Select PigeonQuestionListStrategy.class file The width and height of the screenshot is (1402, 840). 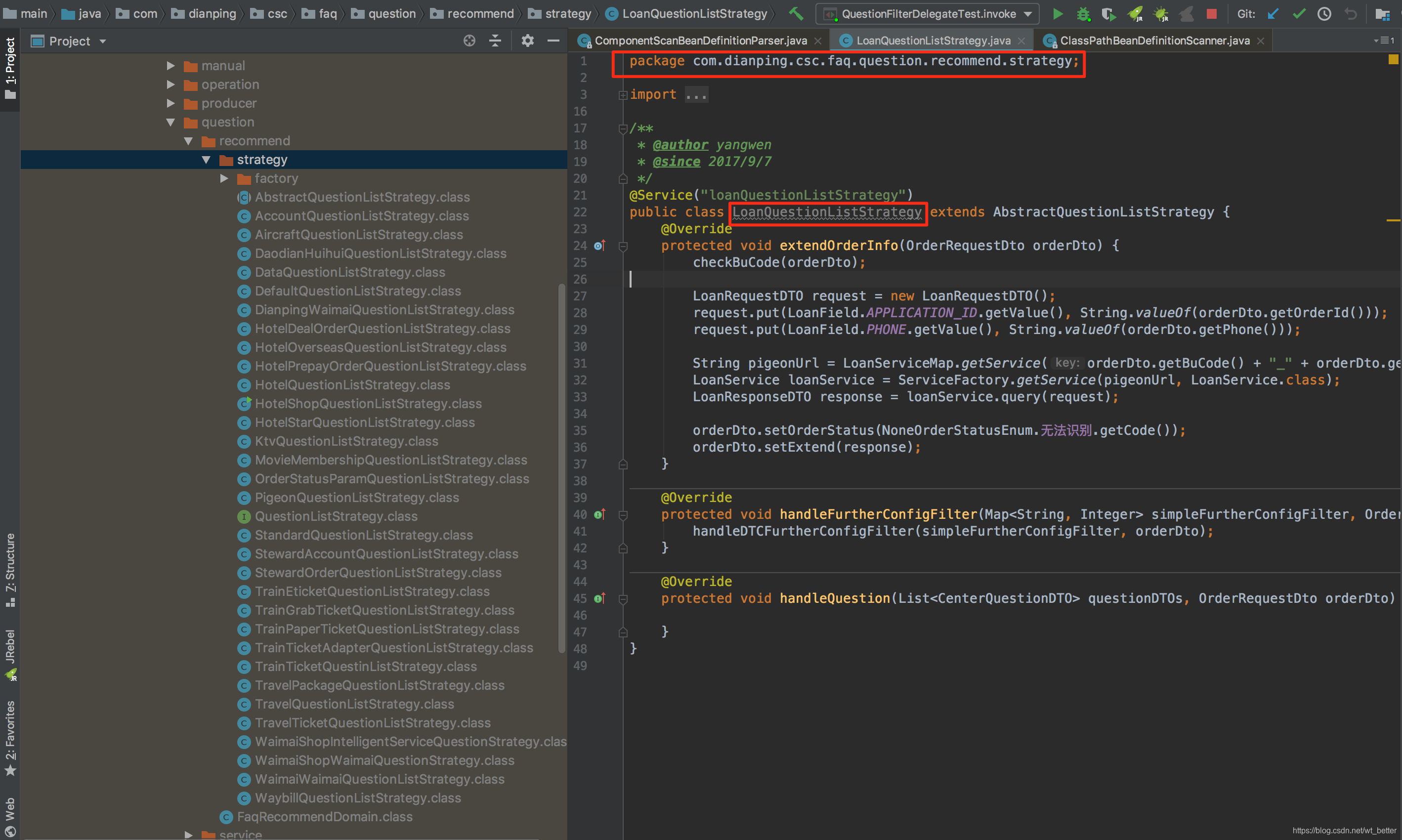click(x=357, y=498)
